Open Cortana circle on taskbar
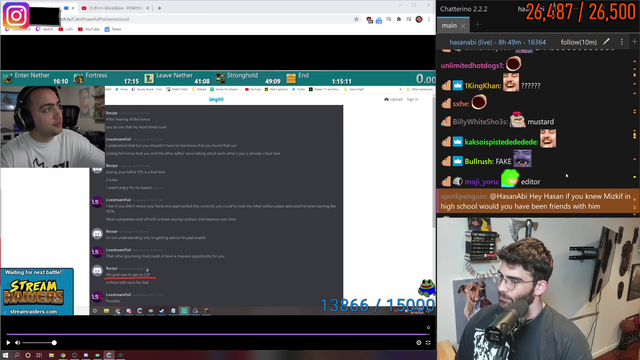 (28, 355)
